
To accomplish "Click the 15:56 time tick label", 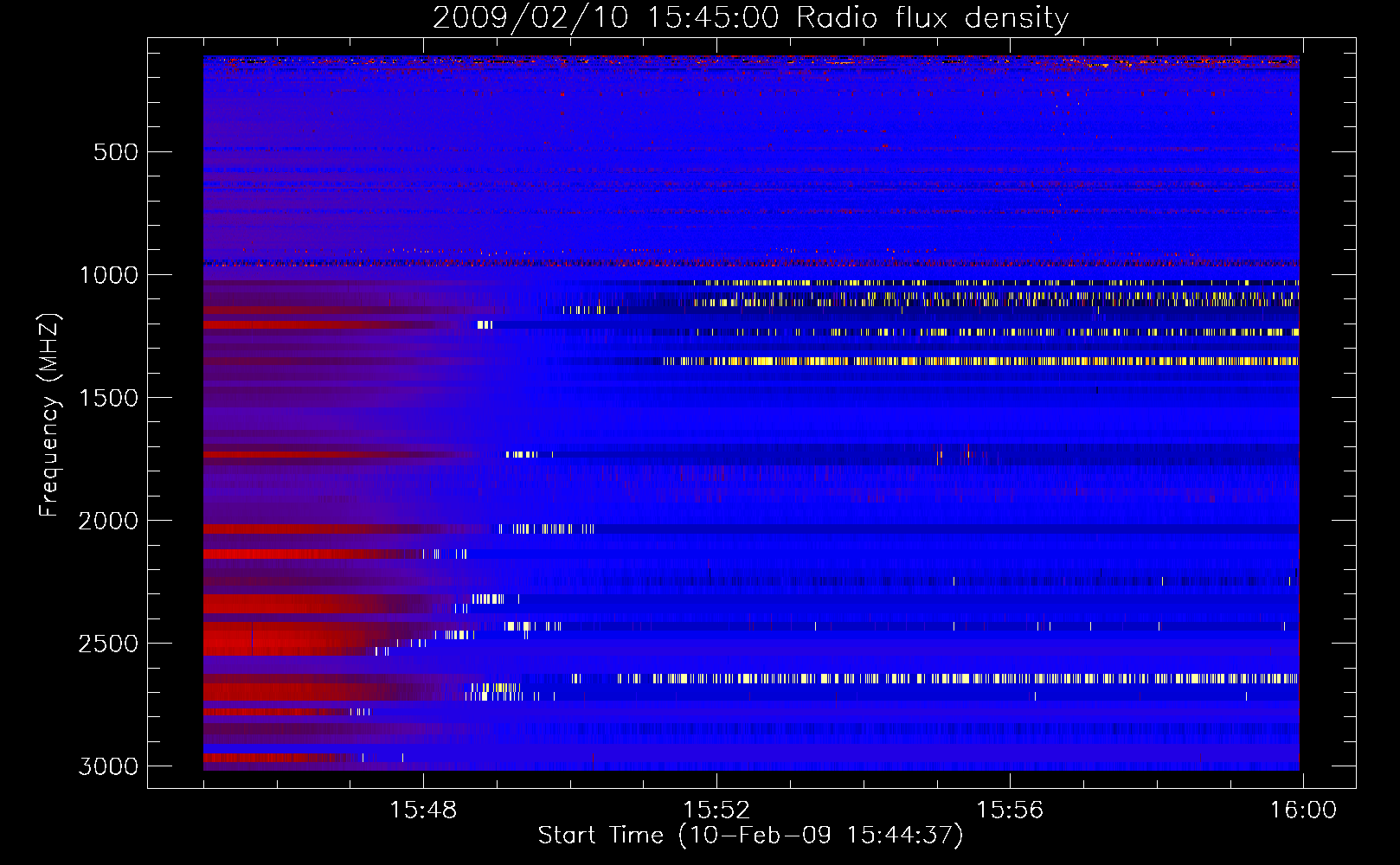I will pyautogui.click(x=1010, y=811).
